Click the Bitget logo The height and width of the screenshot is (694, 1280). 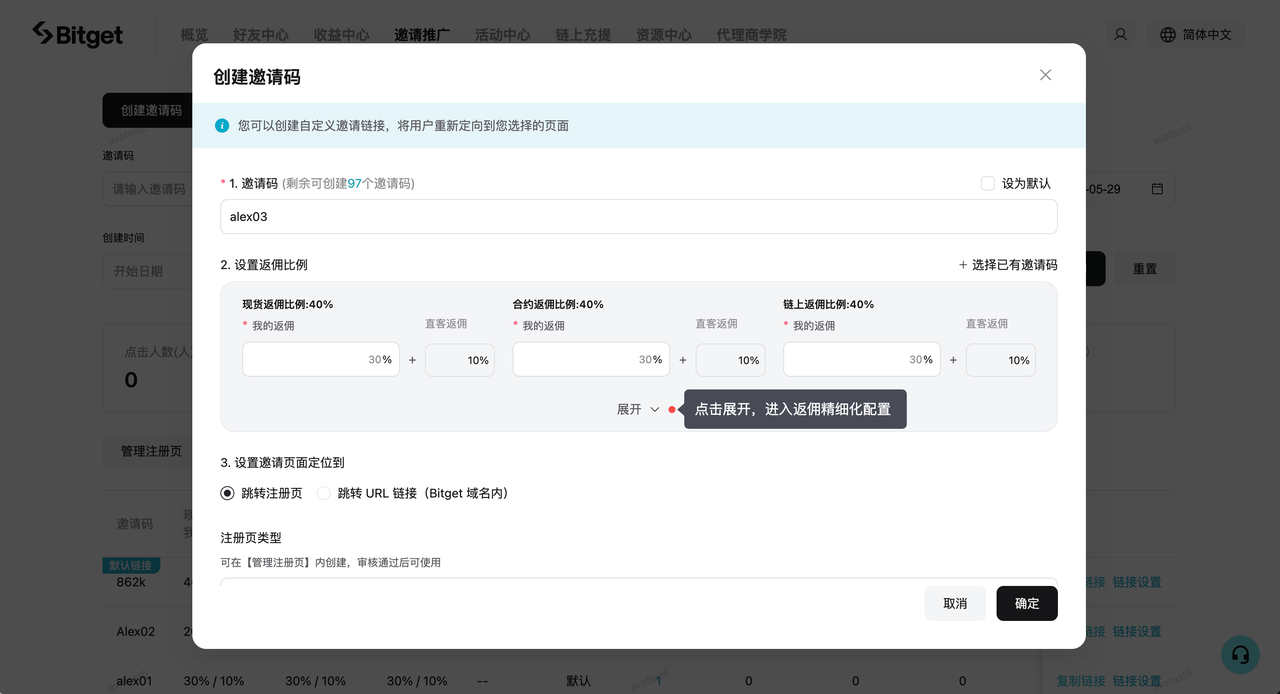click(78, 34)
